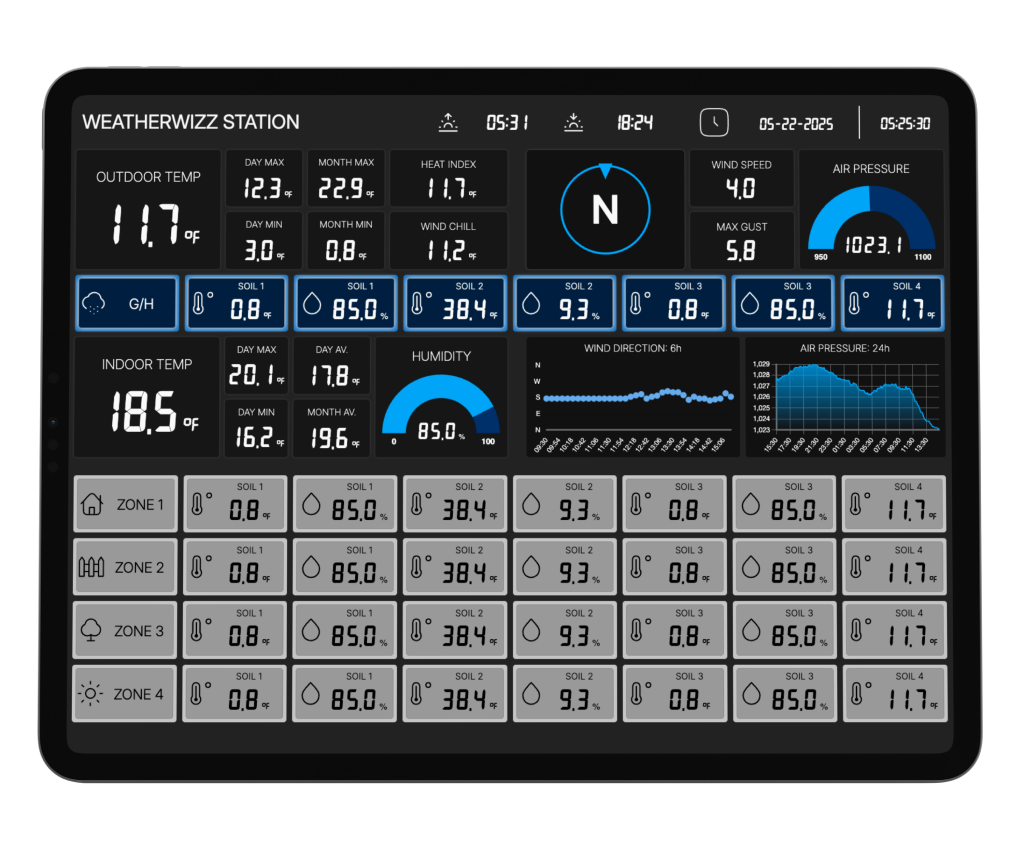Open the Indoor Temp panel
This screenshot has width=1024, height=853.
click(148, 396)
